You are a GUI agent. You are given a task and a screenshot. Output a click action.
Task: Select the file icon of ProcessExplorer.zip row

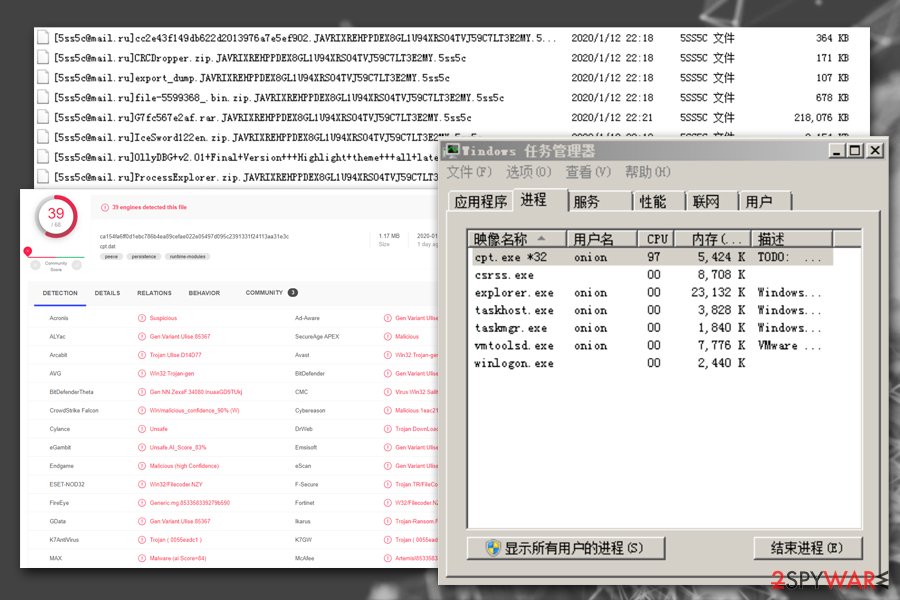click(x=43, y=177)
